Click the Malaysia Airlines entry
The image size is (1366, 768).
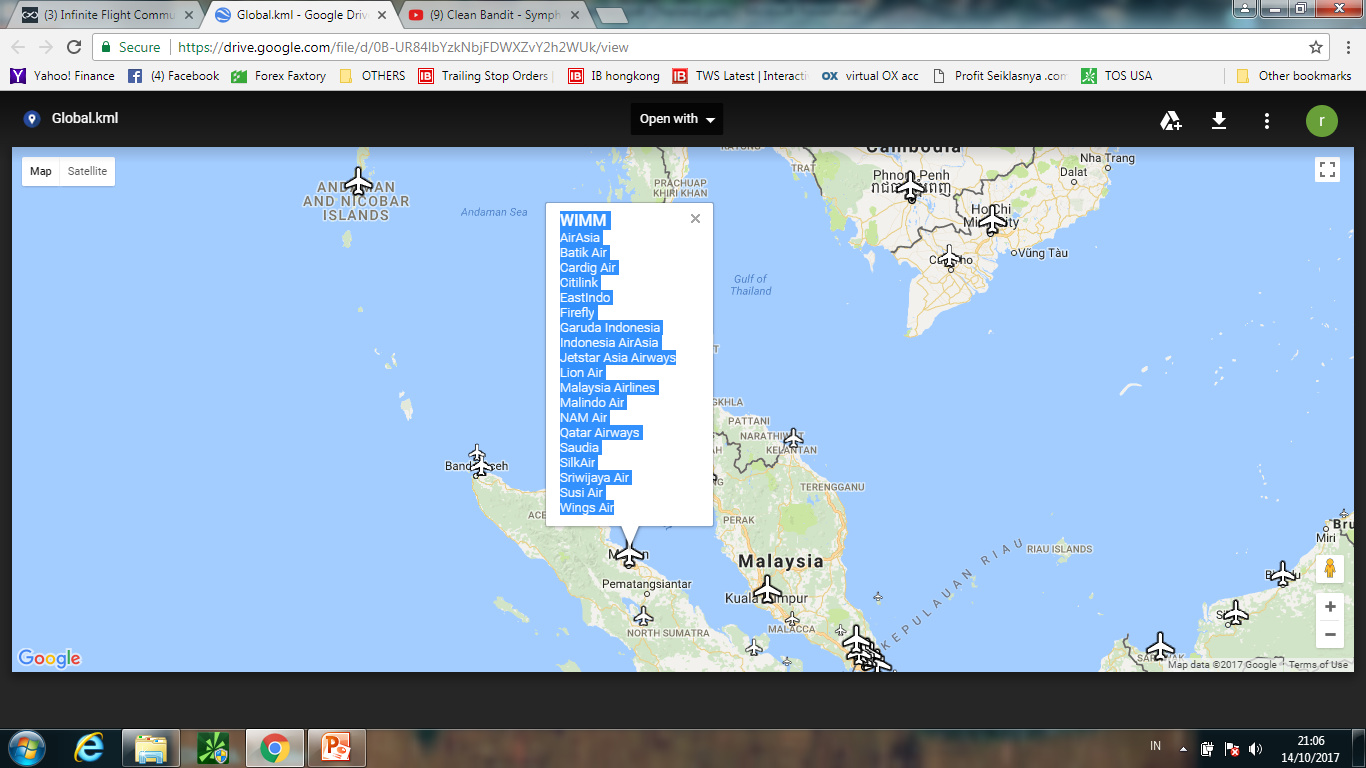[608, 388]
